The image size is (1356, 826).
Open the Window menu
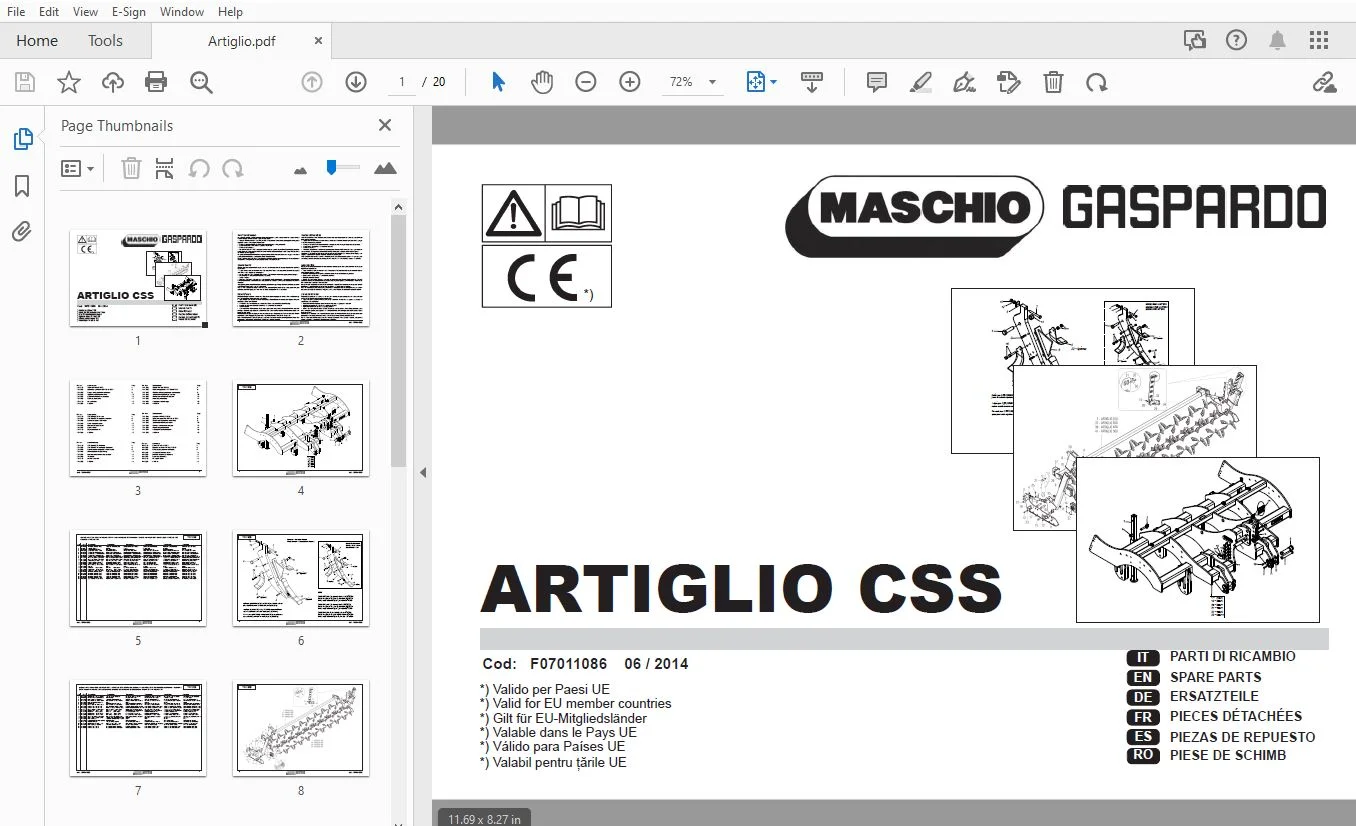click(182, 12)
